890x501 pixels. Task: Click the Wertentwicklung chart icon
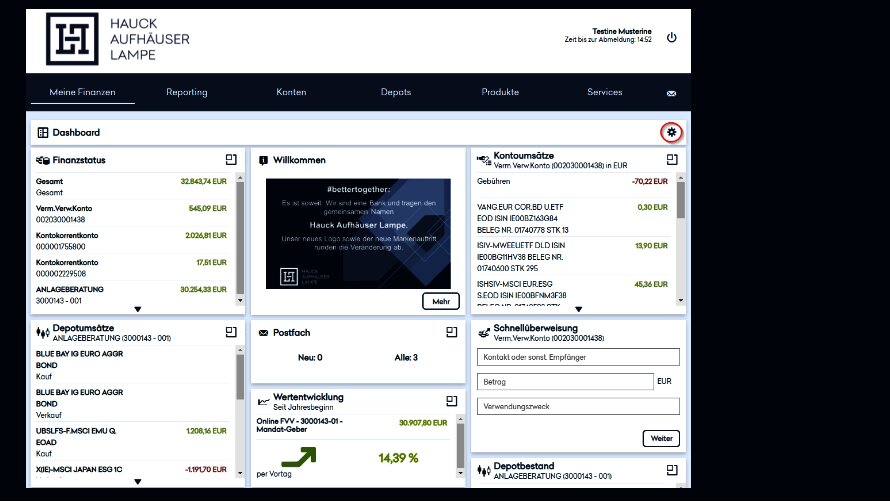pos(263,402)
